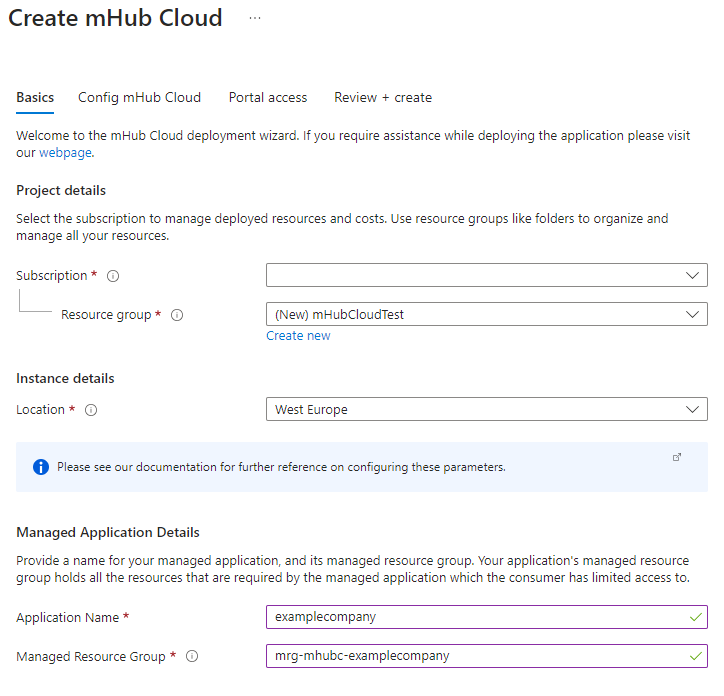The height and width of the screenshot is (696, 724).
Task: Click the Managed Application Details heading
Action: 108,532
